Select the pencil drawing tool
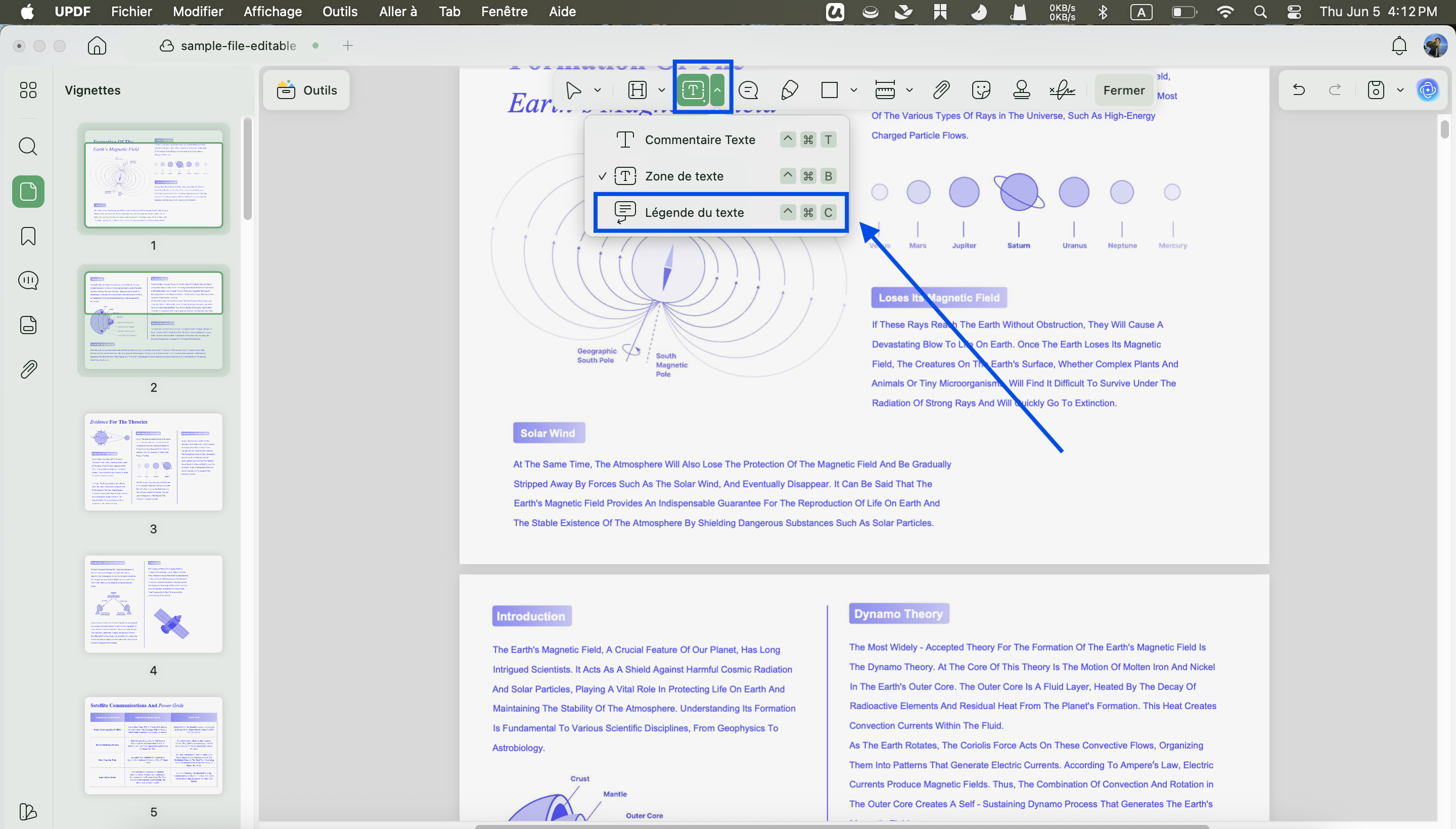The height and width of the screenshot is (829, 1456). 789,90
